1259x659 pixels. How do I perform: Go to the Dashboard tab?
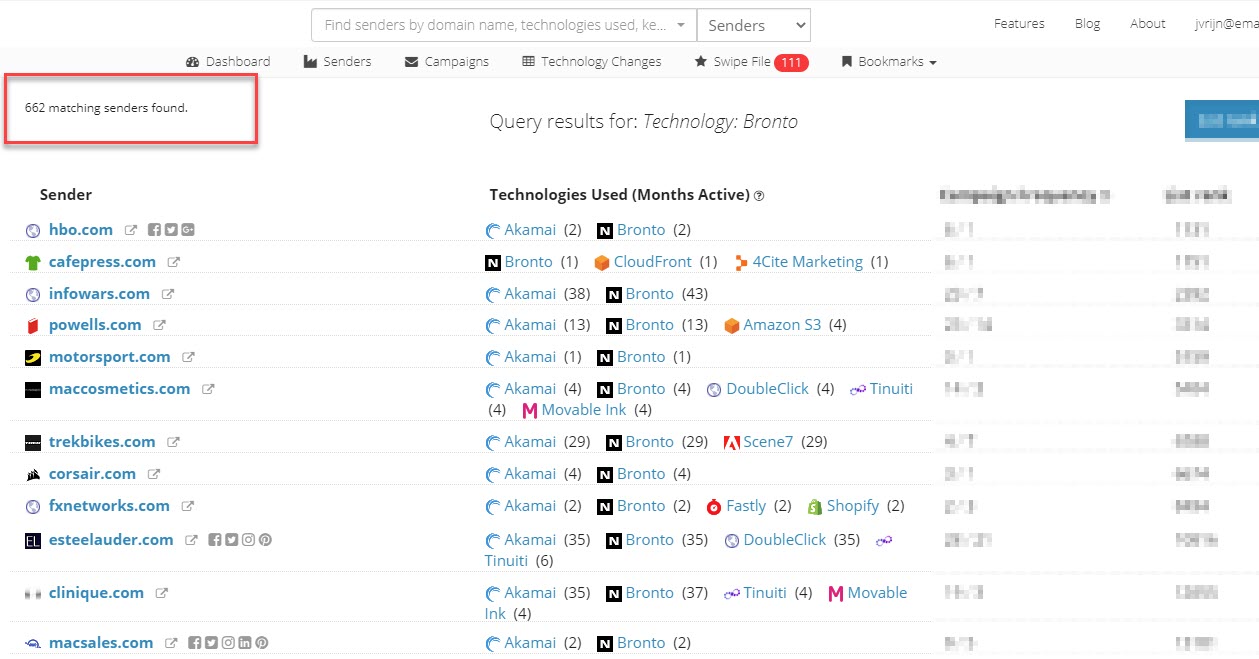(x=228, y=62)
